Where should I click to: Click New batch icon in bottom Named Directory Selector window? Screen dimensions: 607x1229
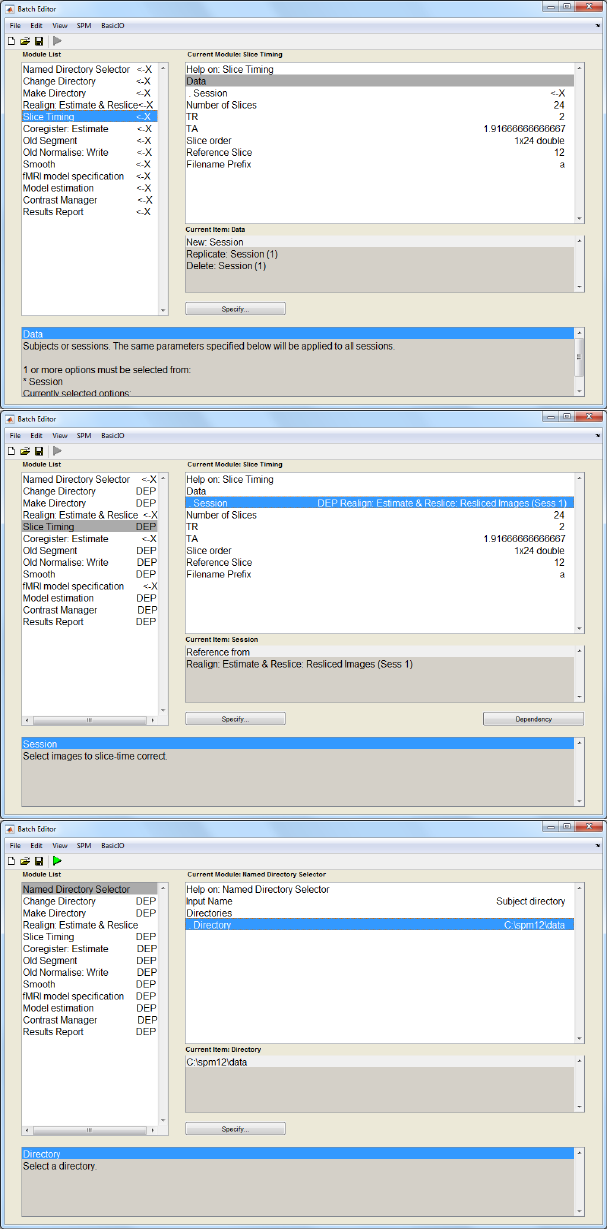[x=12, y=861]
